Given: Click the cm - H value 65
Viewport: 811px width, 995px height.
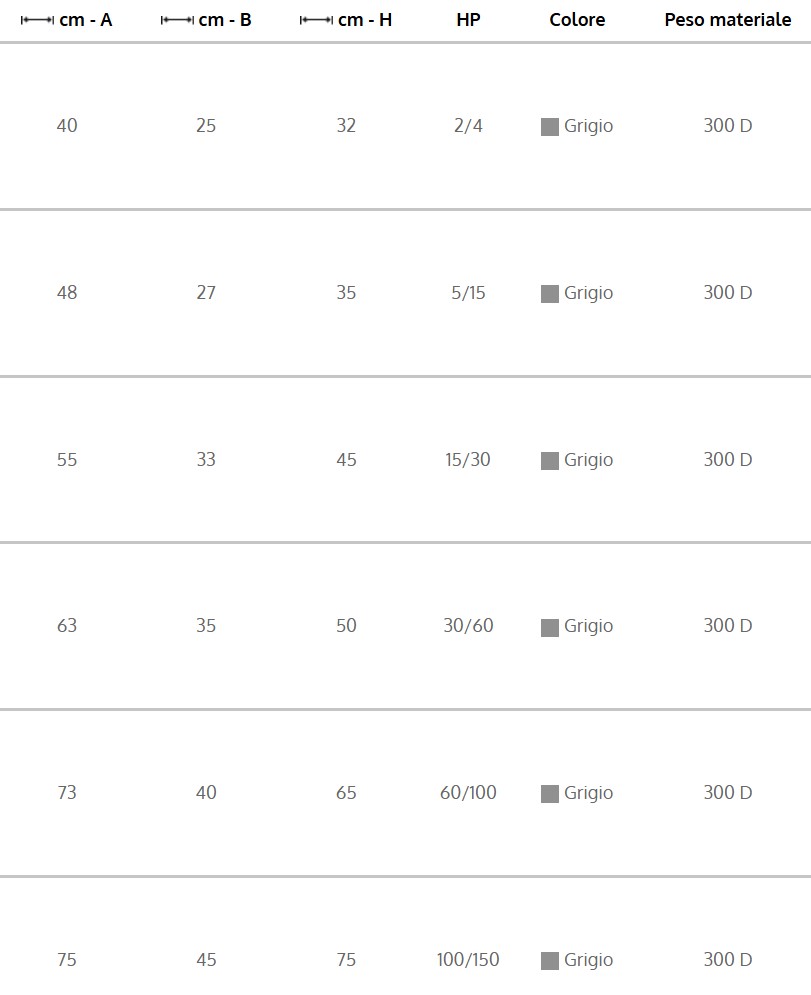Looking at the screenshot, I should coord(346,793).
